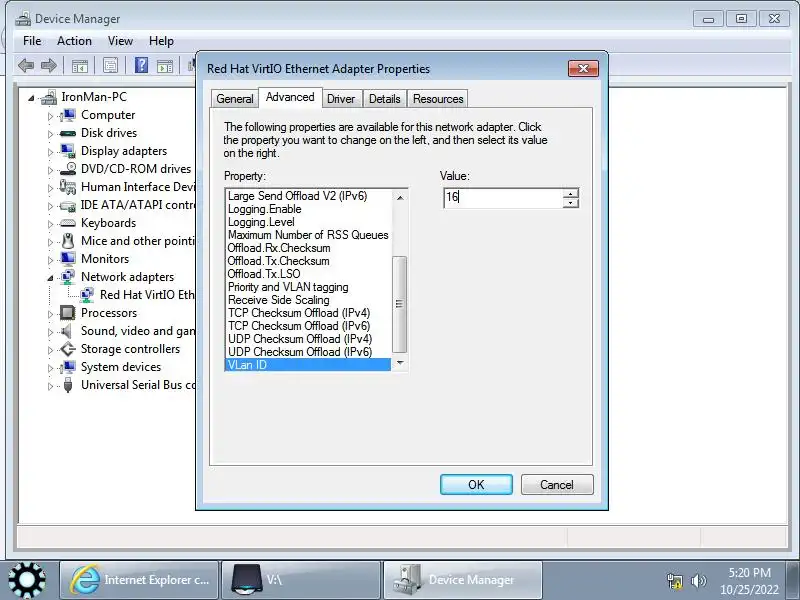Select the IronMan-PC computer icon
The height and width of the screenshot is (600, 800).
coord(49,97)
